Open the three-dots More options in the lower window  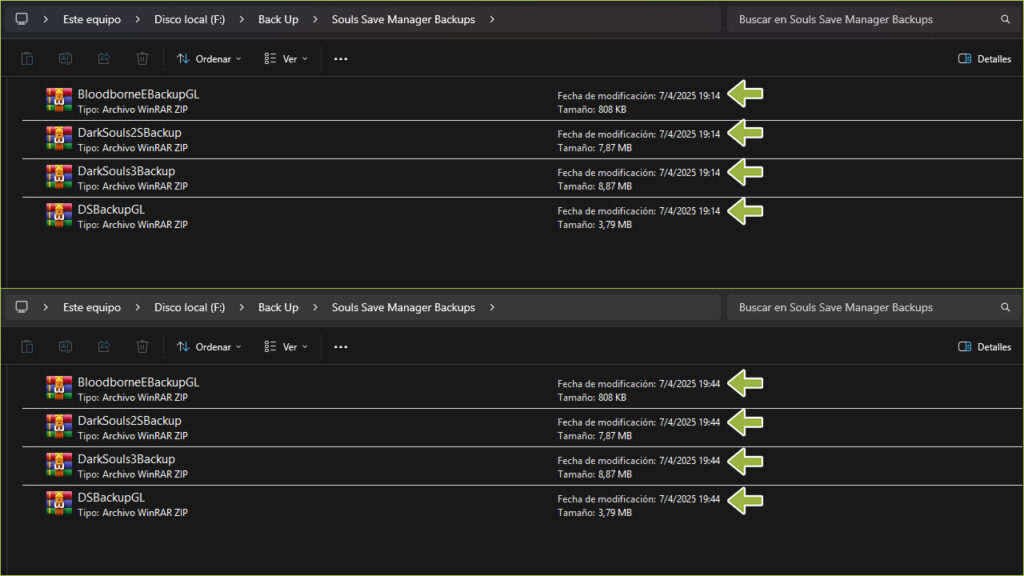[x=340, y=347]
